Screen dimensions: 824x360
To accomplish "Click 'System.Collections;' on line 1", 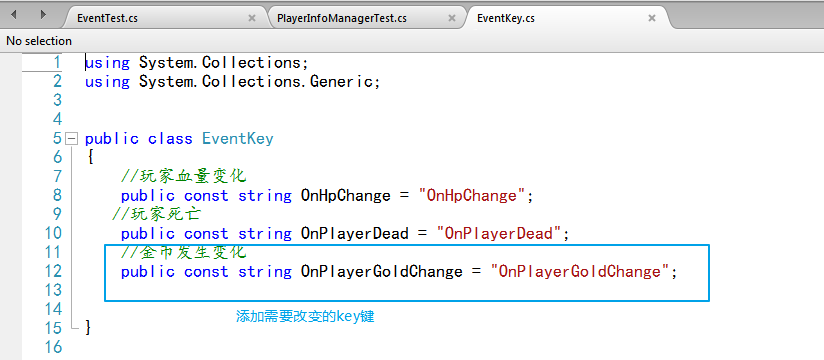I will (223, 63).
